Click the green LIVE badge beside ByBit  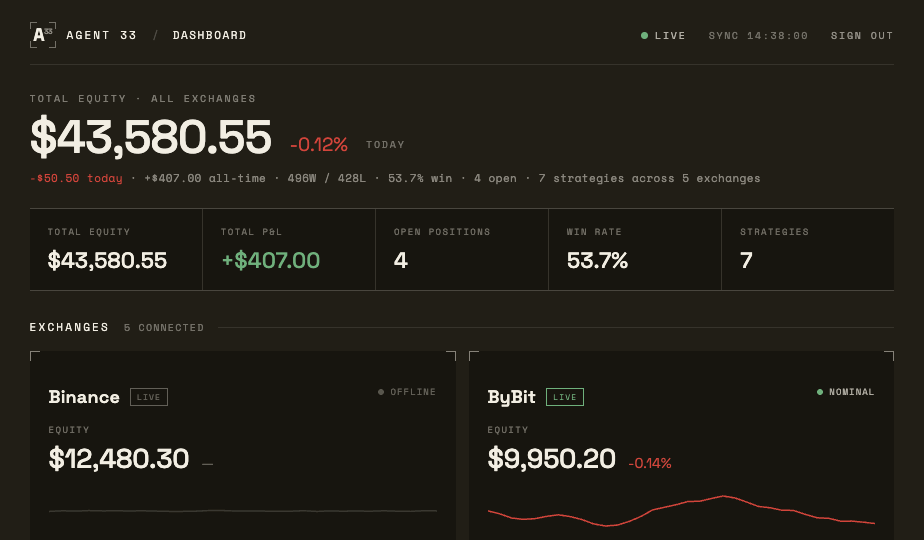click(565, 397)
